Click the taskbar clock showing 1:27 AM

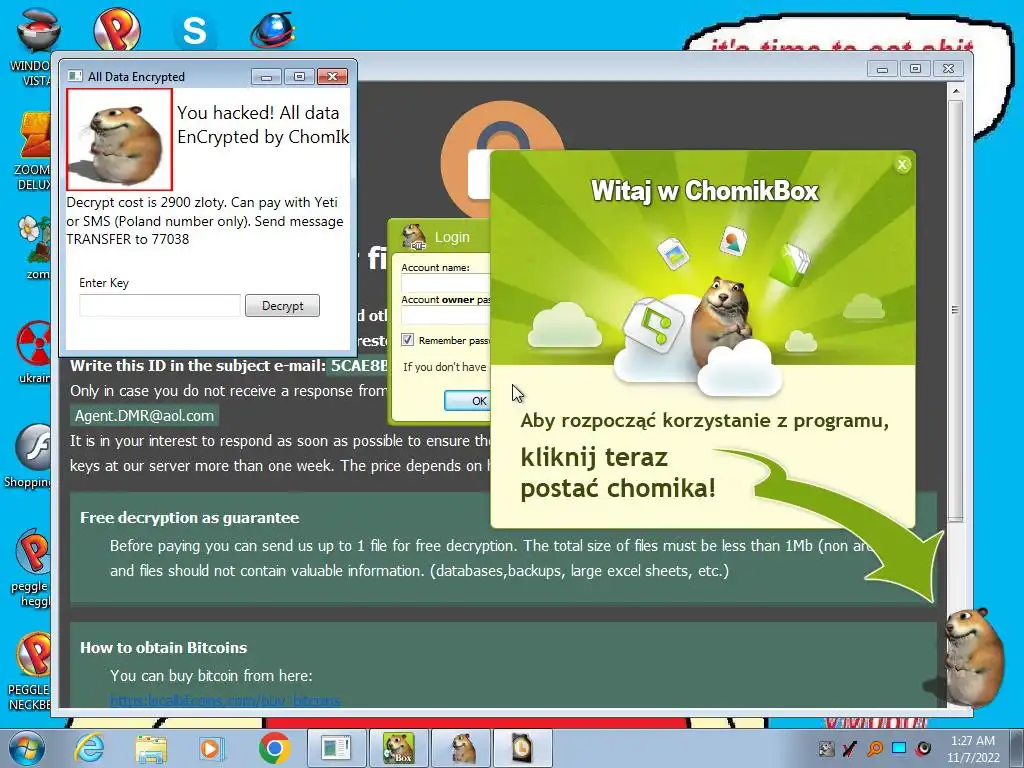pyautogui.click(x=973, y=748)
